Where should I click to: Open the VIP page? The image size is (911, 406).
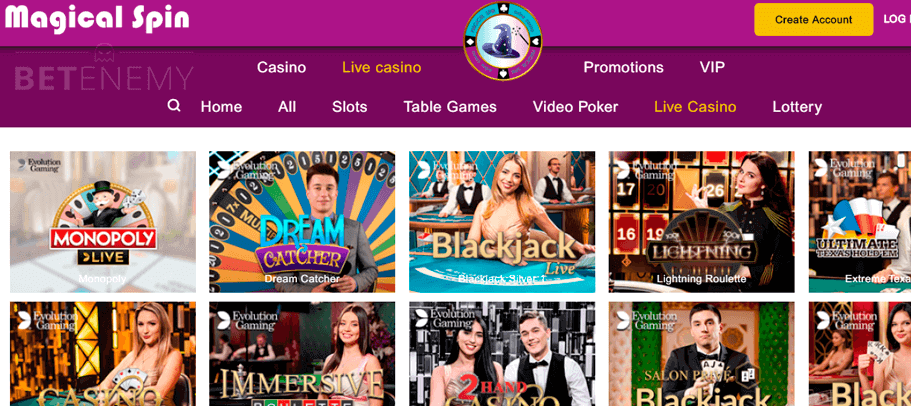click(712, 67)
